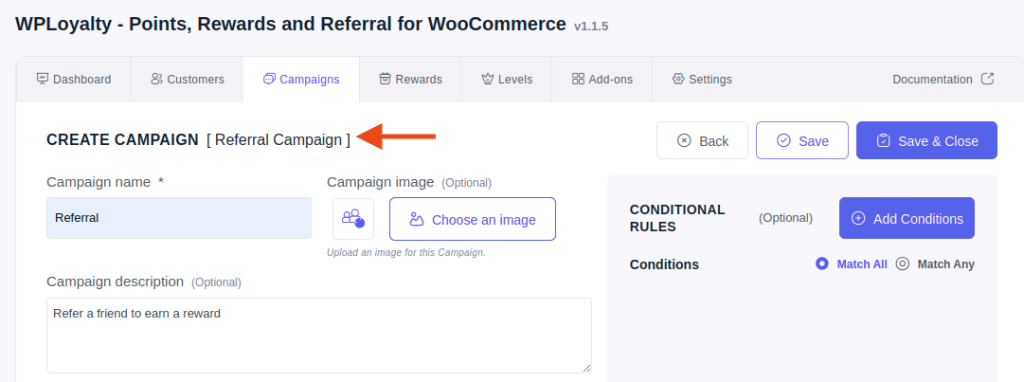Select the Match All radio option

tap(822, 264)
